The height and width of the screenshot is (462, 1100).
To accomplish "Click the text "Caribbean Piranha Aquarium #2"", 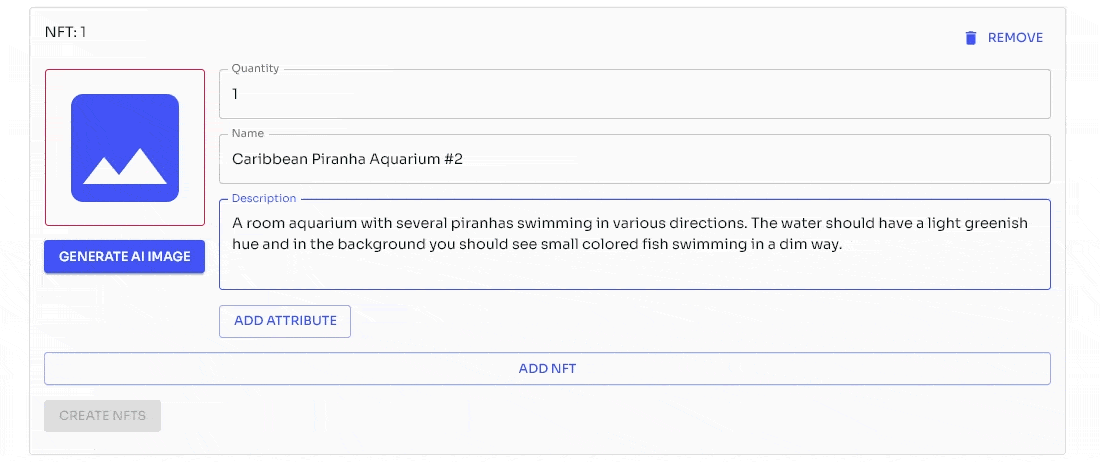I will click(347, 159).
